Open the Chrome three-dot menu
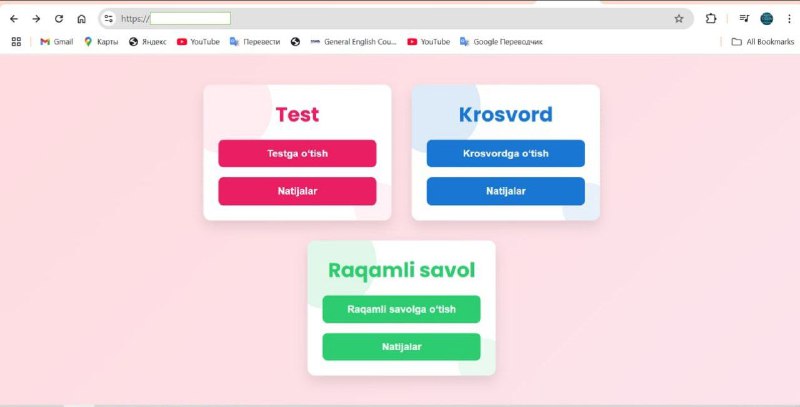Image resolution: width=800 pixels, height=407 pixels. coord(789,19)
